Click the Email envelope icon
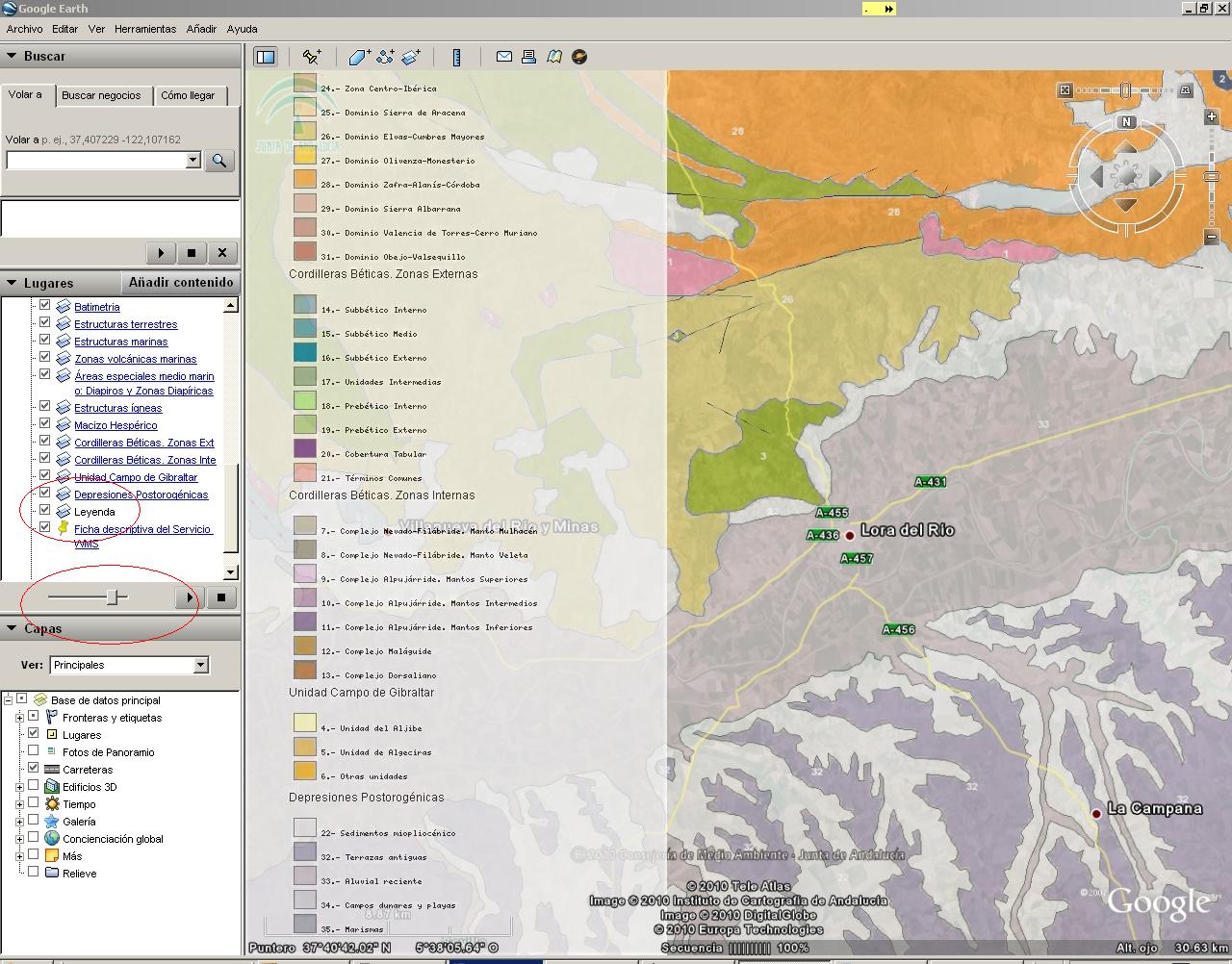 503,57
